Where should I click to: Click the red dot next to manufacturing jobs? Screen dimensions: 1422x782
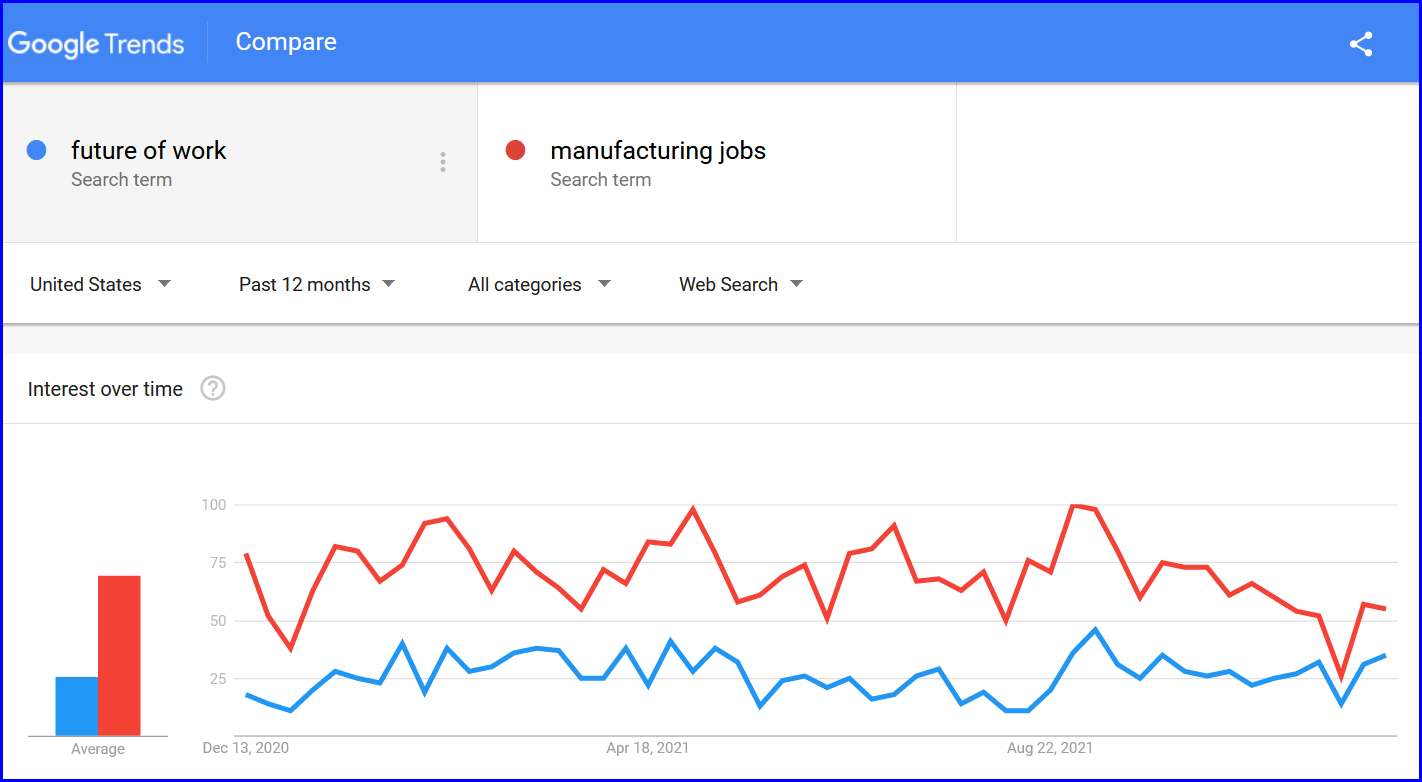(x=516, y=151)
